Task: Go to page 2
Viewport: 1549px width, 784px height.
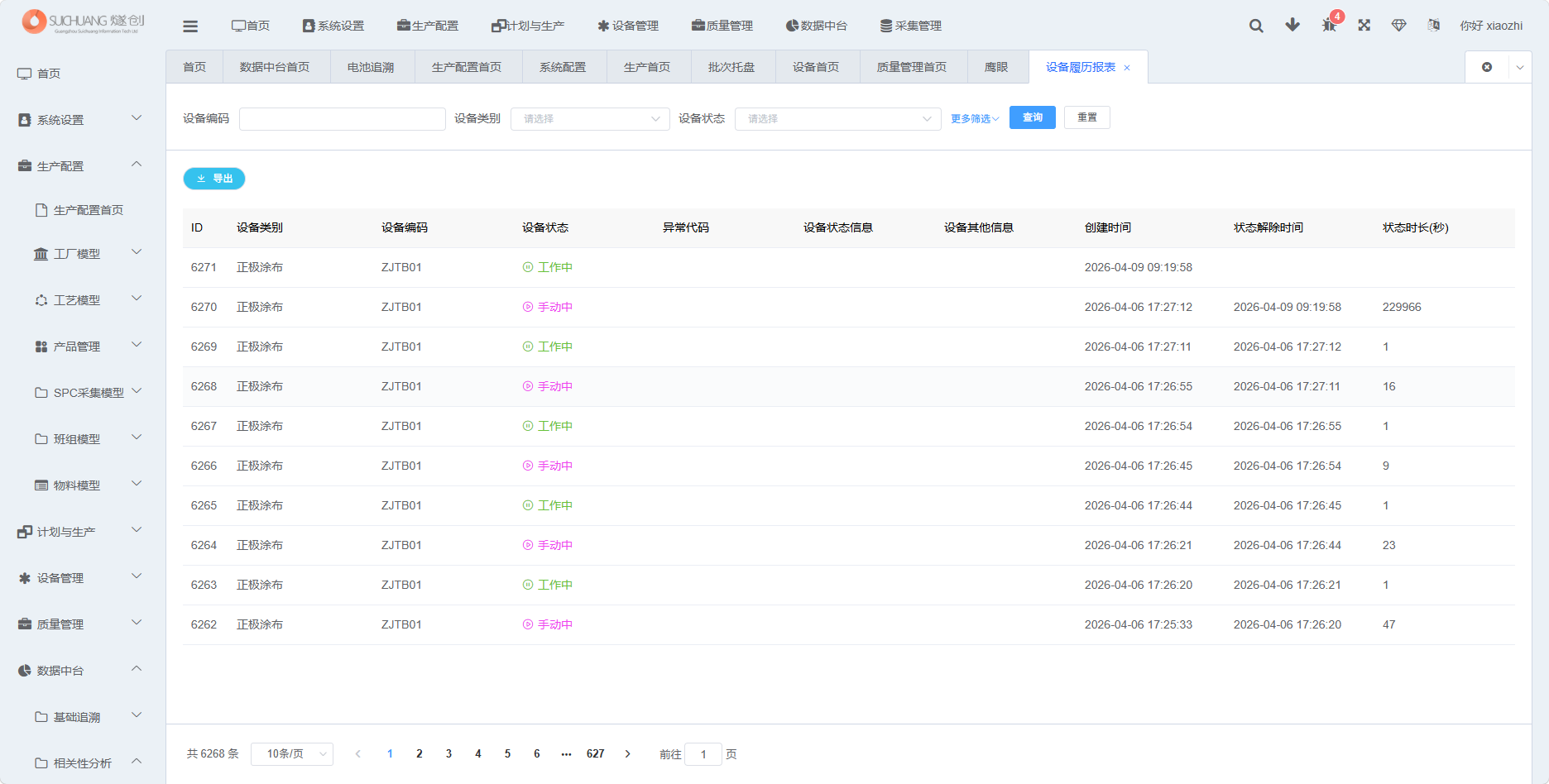Action: click(420, 754)
